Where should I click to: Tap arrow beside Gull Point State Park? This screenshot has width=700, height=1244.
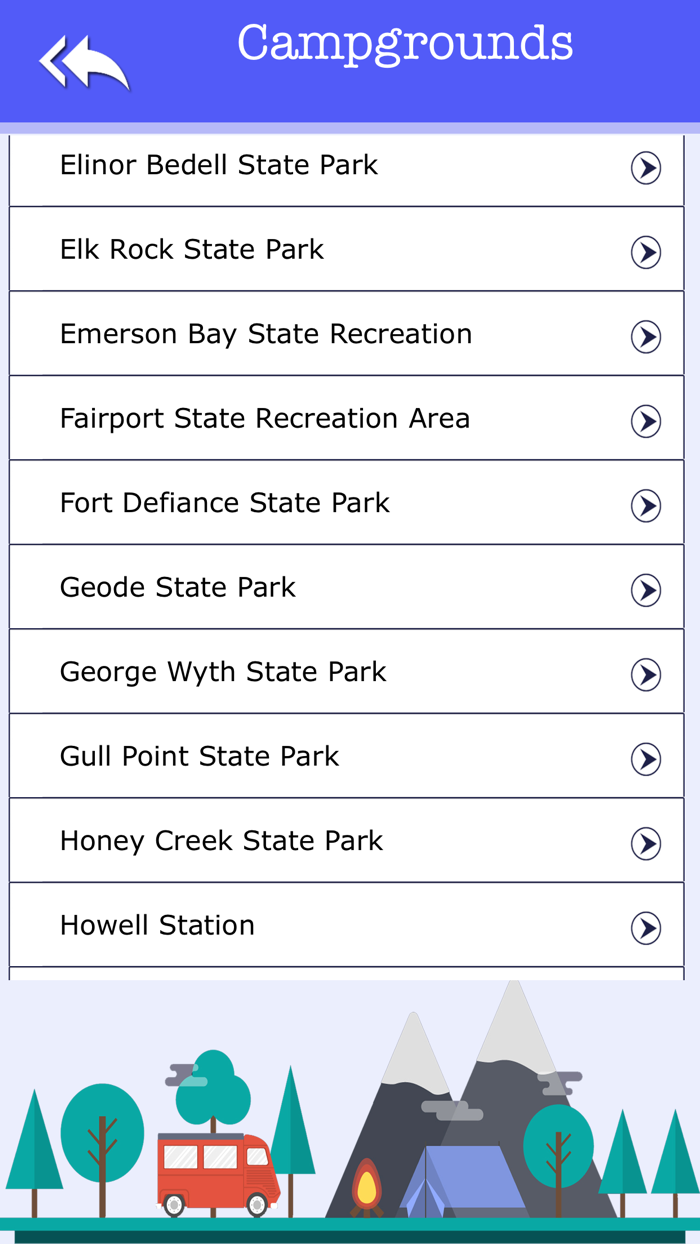pyautogui.click(x=648, y=759)
